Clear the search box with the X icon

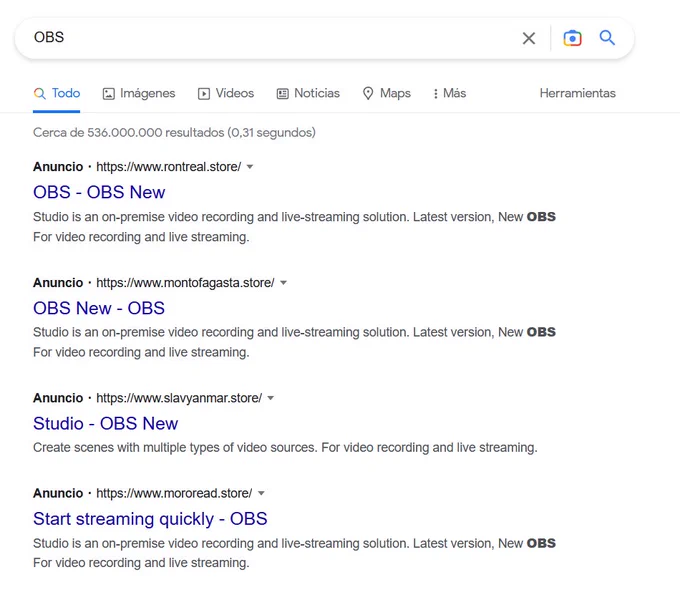529,38
